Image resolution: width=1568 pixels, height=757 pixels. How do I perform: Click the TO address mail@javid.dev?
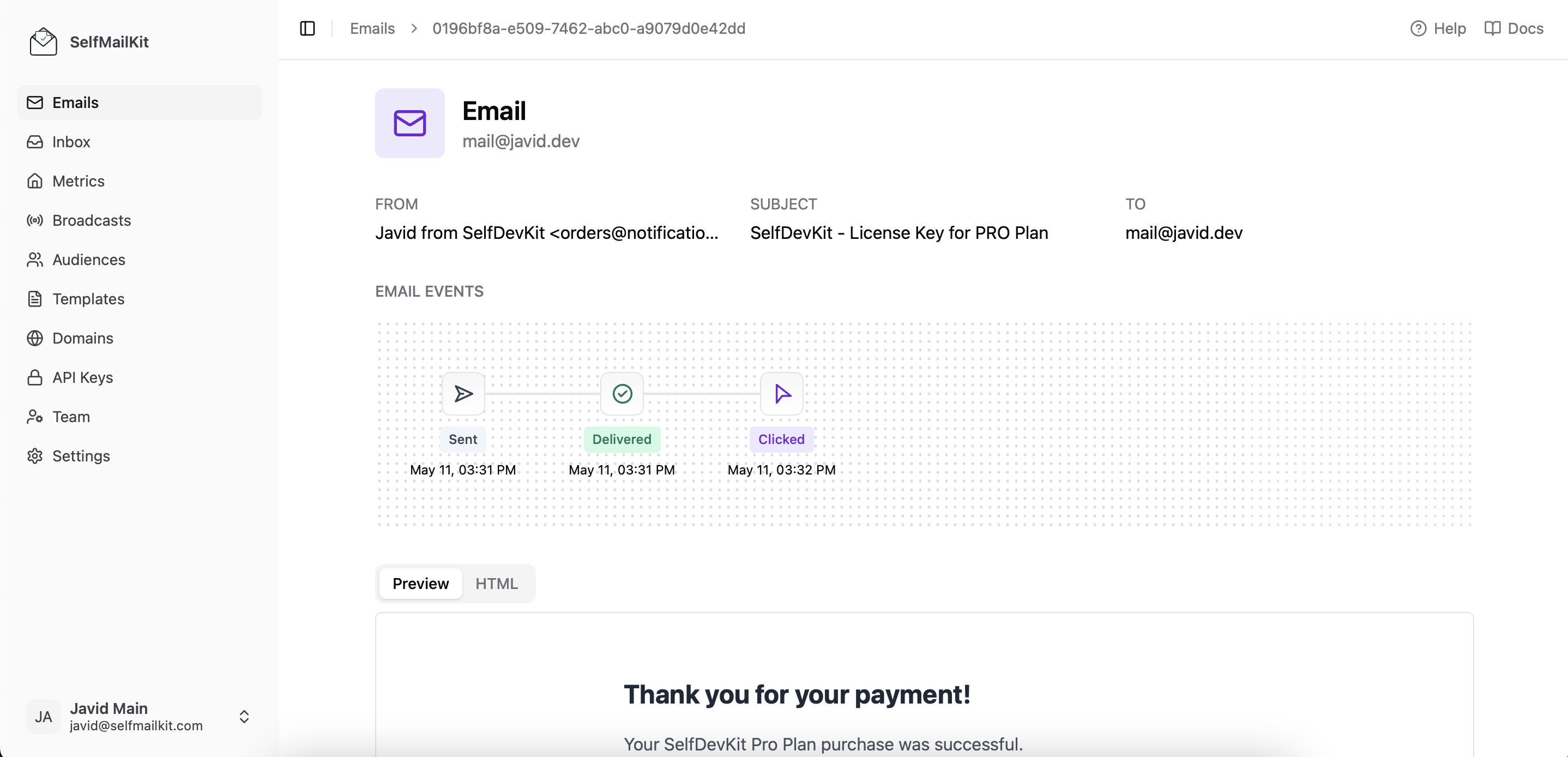point(1184,233)
